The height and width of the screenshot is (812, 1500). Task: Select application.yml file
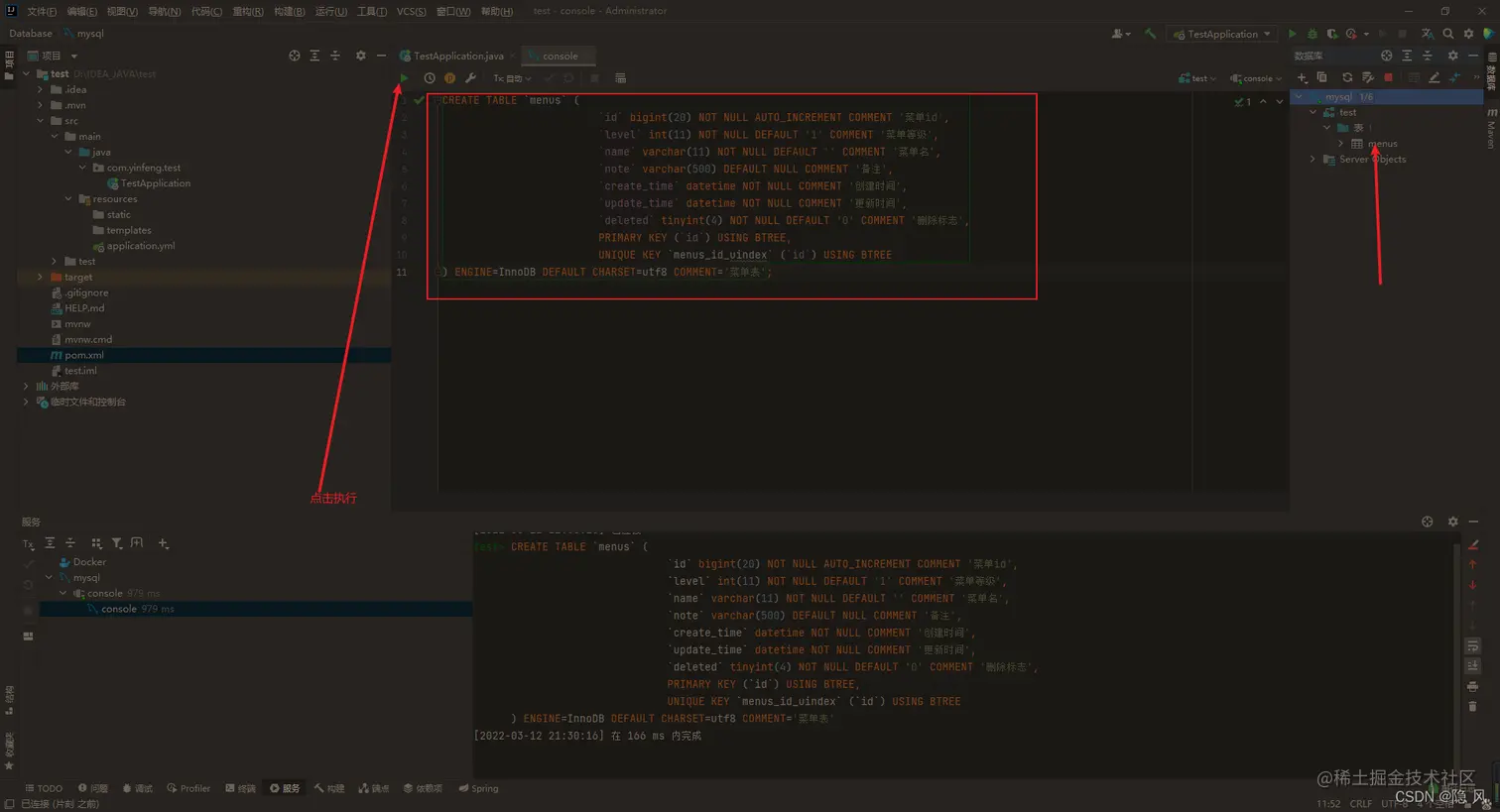[140, 246]
